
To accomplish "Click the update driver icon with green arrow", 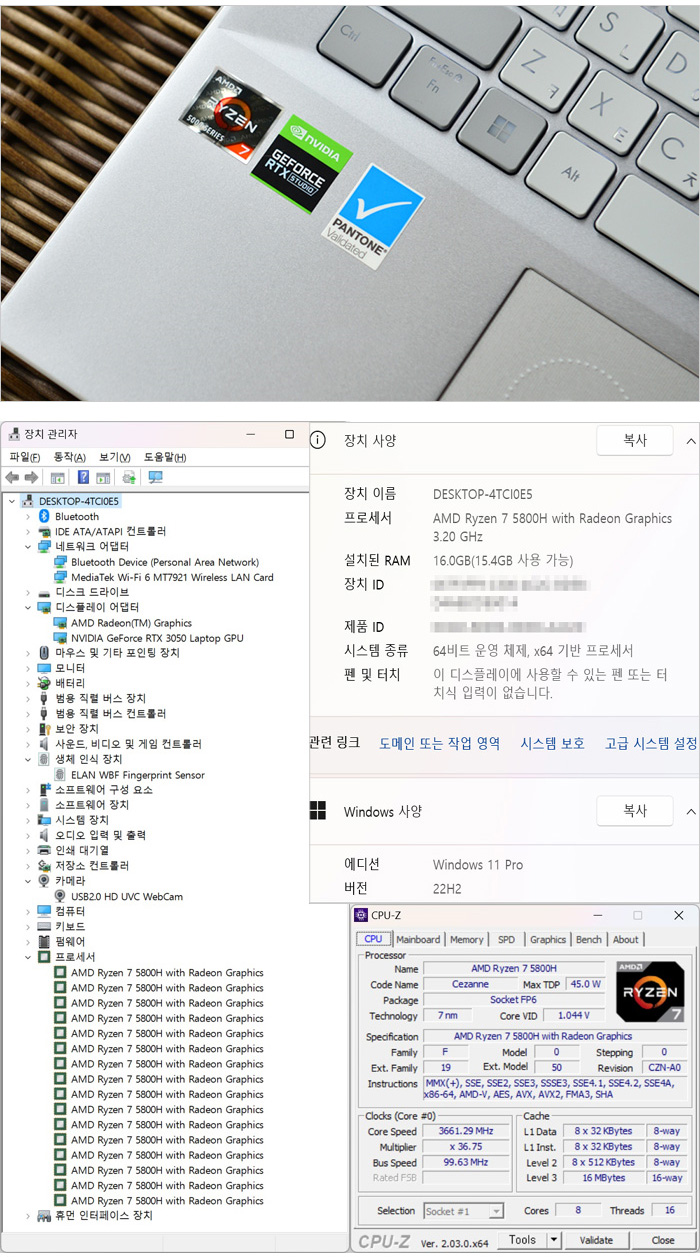I will tap(129, 477).
